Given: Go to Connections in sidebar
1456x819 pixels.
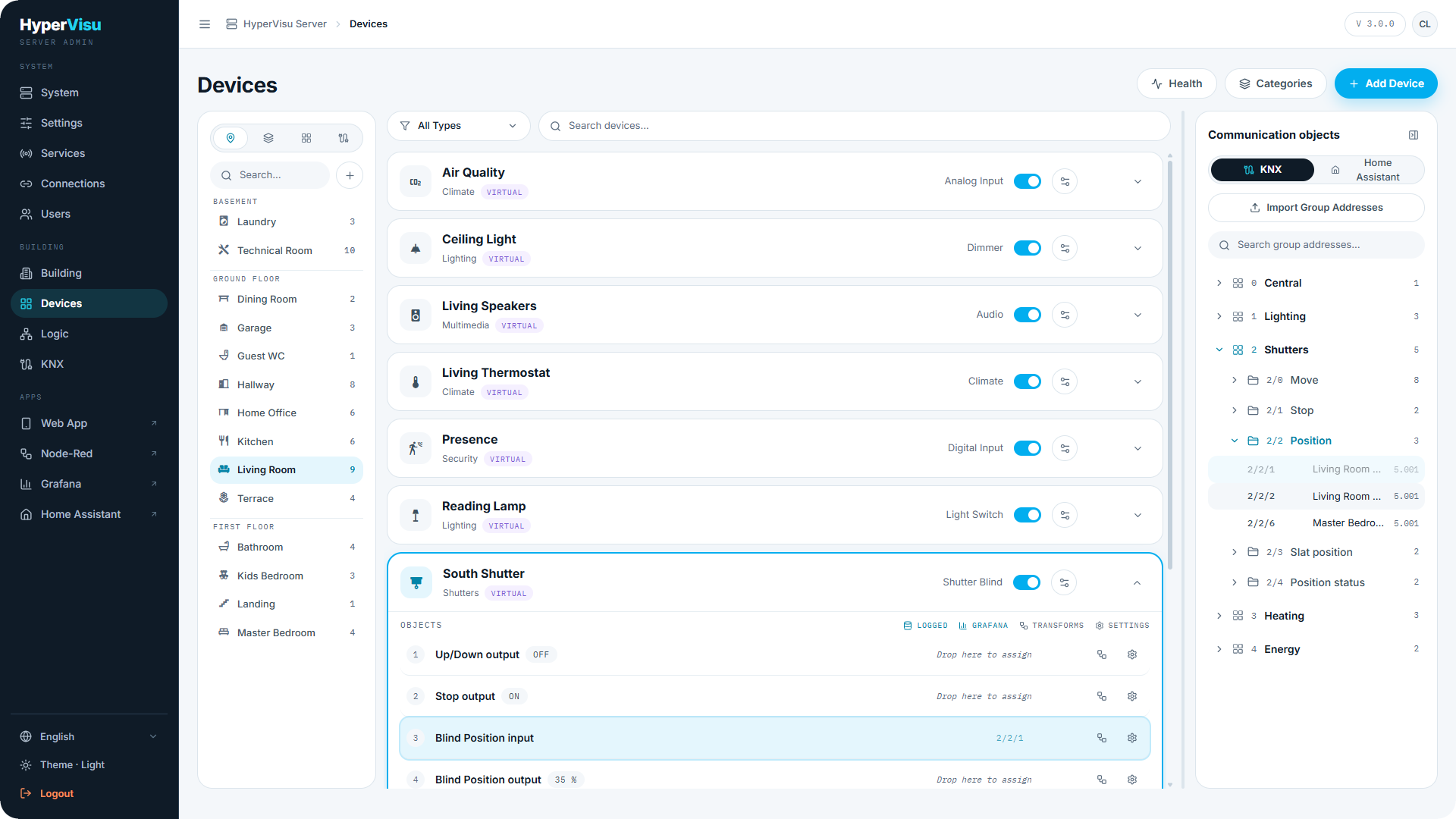Looking at the screenshot, I should pos(89,184).
